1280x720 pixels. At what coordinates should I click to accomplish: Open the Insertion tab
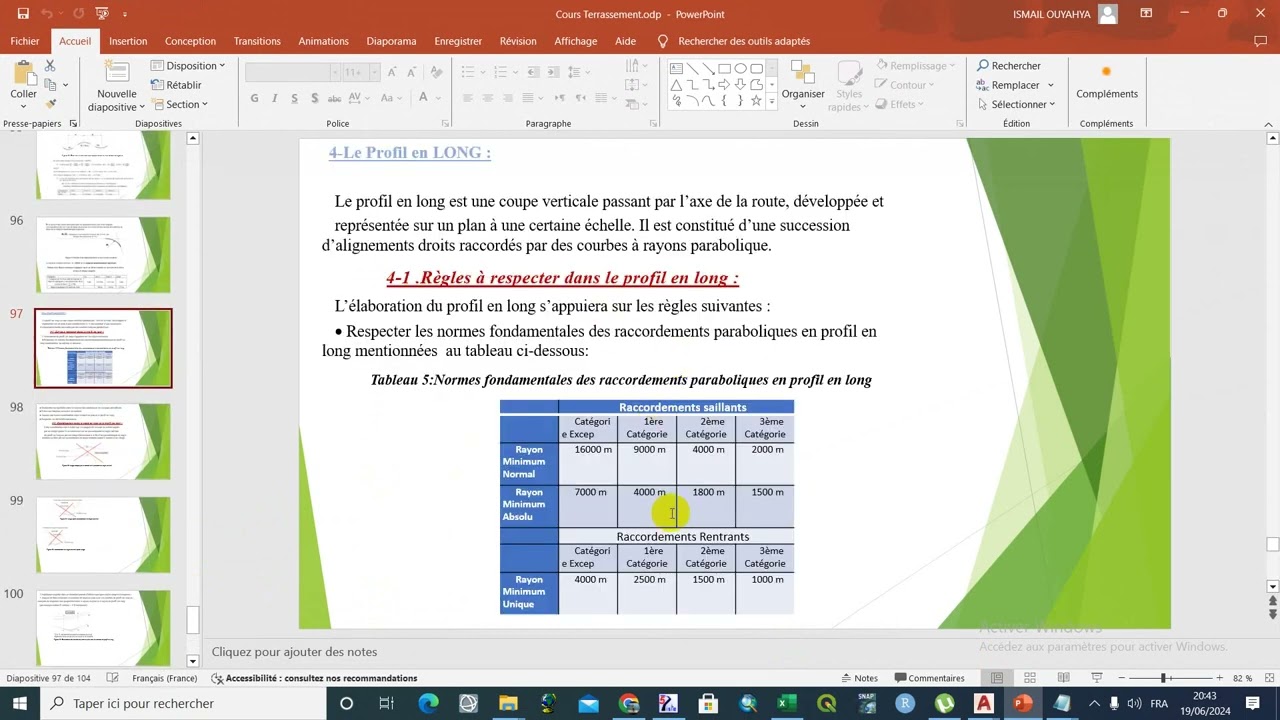(x=128, y=41)
